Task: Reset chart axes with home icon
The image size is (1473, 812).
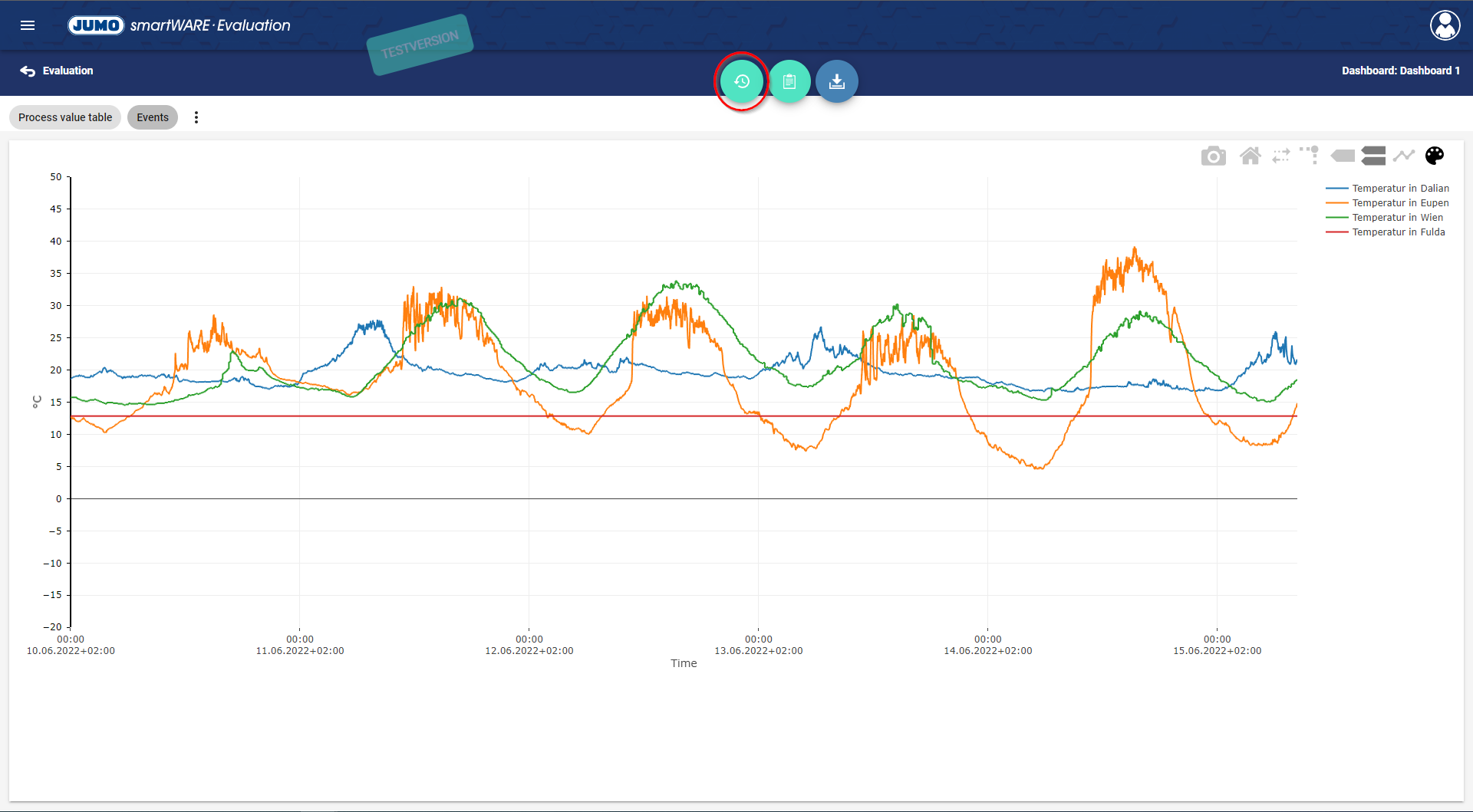Action: click(x=1250, y=156)
